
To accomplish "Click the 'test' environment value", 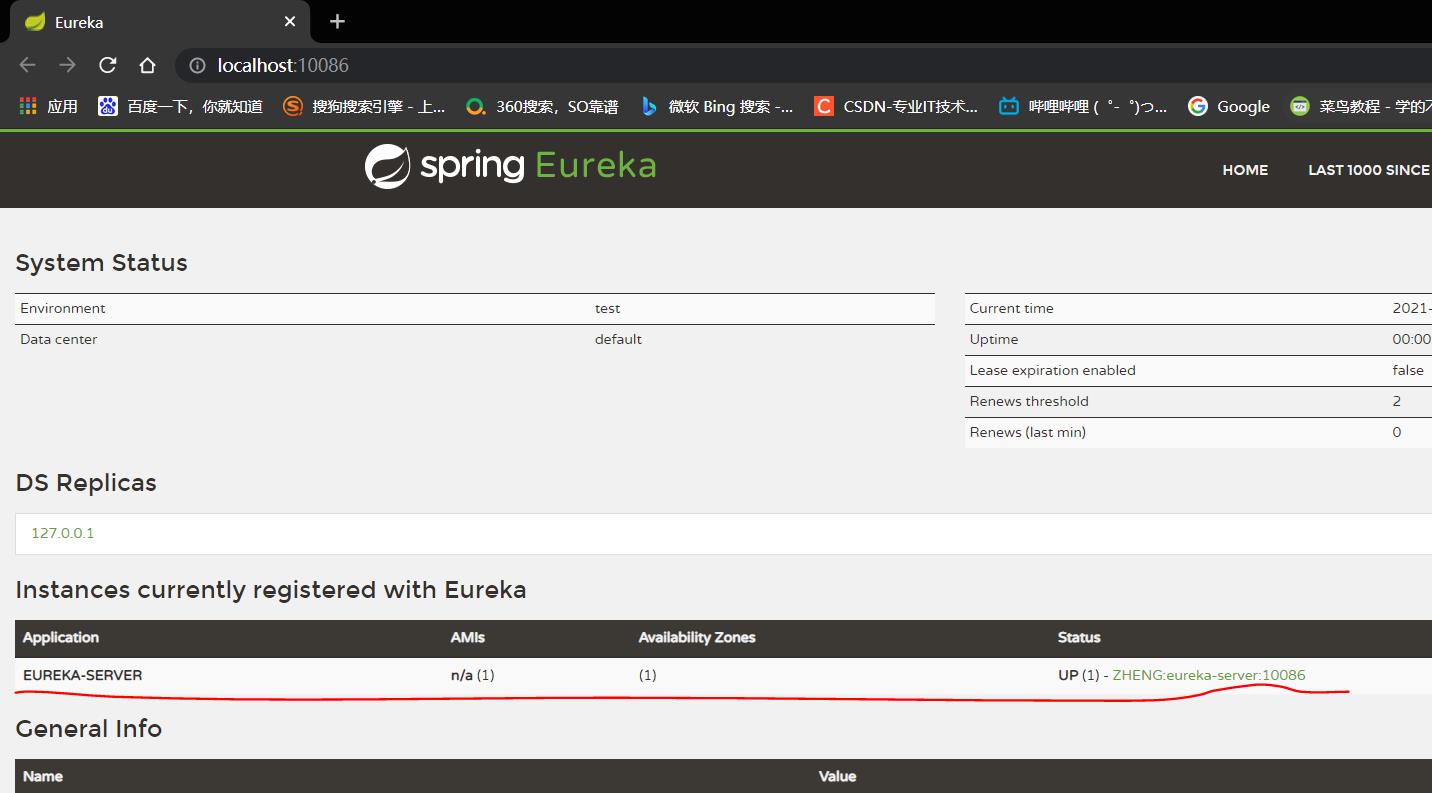I will [607, 308].
